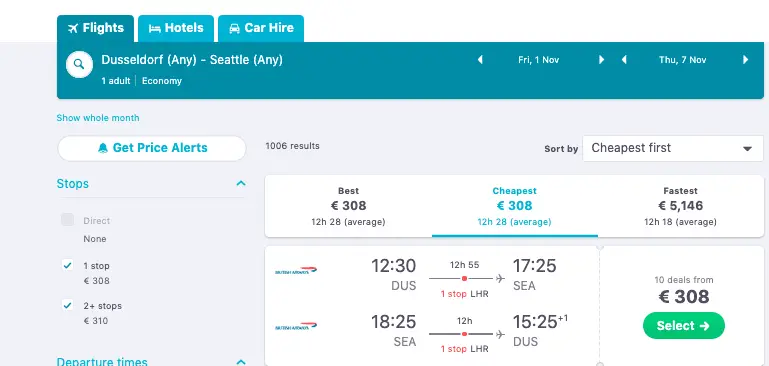Go to previous departure date arrow
Image resolution: width=769 pixels, height=366 pixels.
pyautogui.click(x=480, y=60)
